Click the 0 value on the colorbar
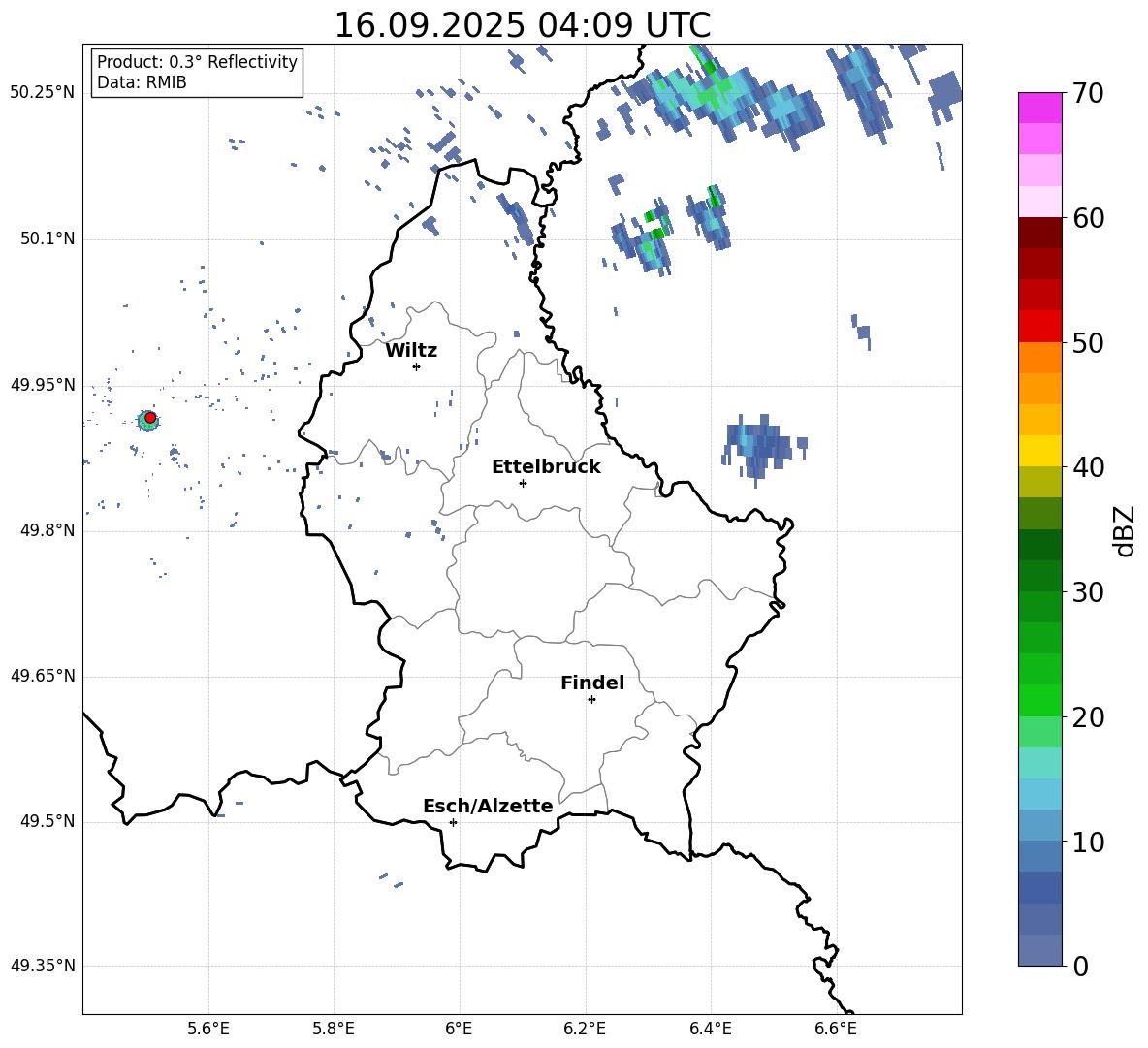Screen dimensions: 1148x1048 click(1081, 966)
